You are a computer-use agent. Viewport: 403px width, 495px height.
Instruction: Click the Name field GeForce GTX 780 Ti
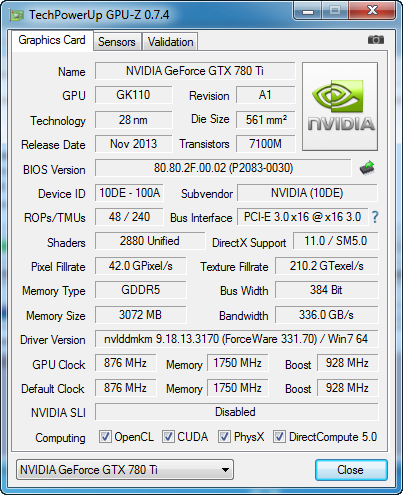[x=195, y=71]
